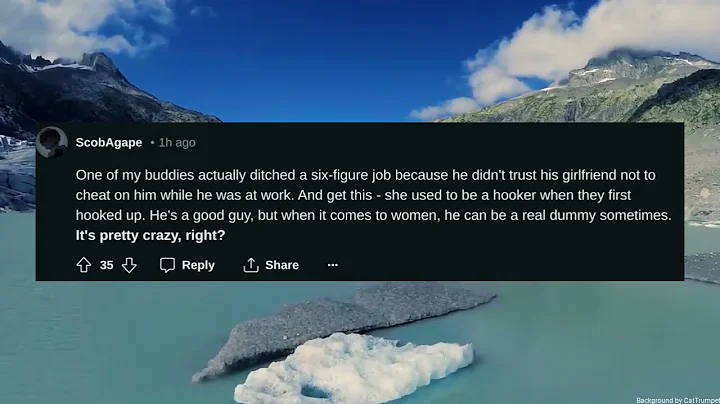Click the white iceberg in the lake
The width and height of the screenshot is (720, 404).
click(x=354, y=369)
